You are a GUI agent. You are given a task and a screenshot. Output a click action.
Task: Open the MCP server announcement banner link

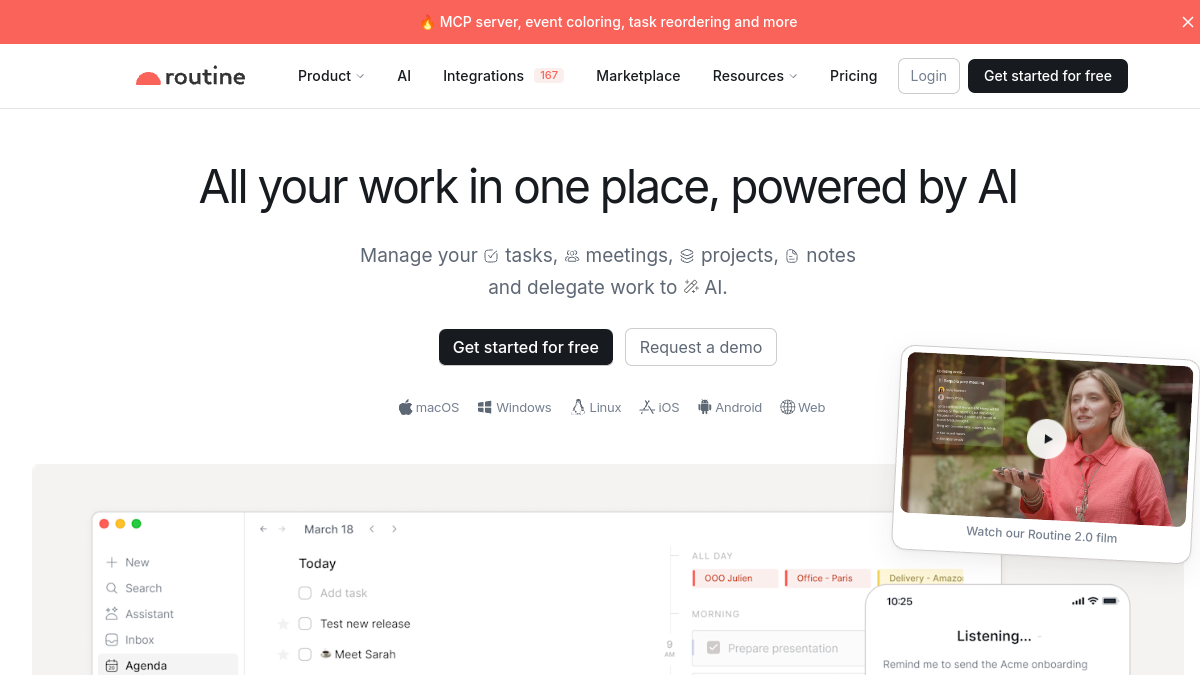(x=608, y=22)
